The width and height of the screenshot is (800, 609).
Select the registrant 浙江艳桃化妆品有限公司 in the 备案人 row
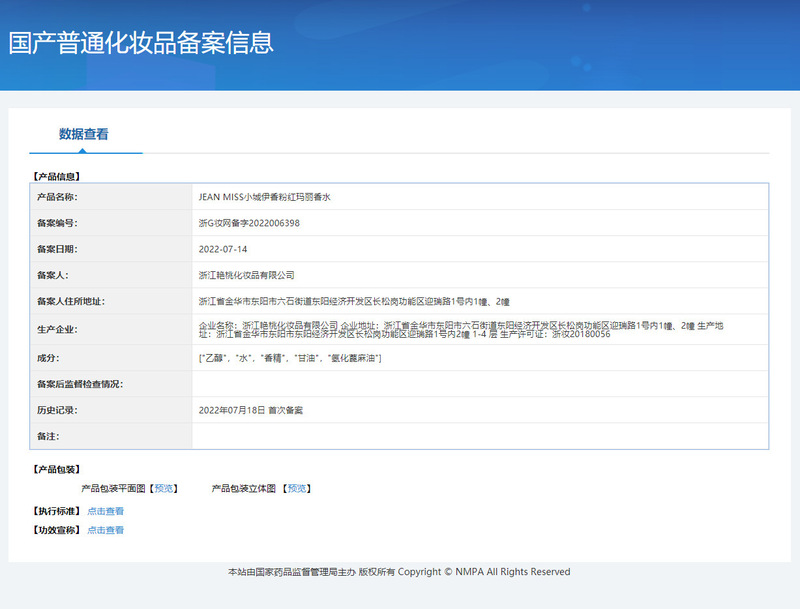[246, 275]
